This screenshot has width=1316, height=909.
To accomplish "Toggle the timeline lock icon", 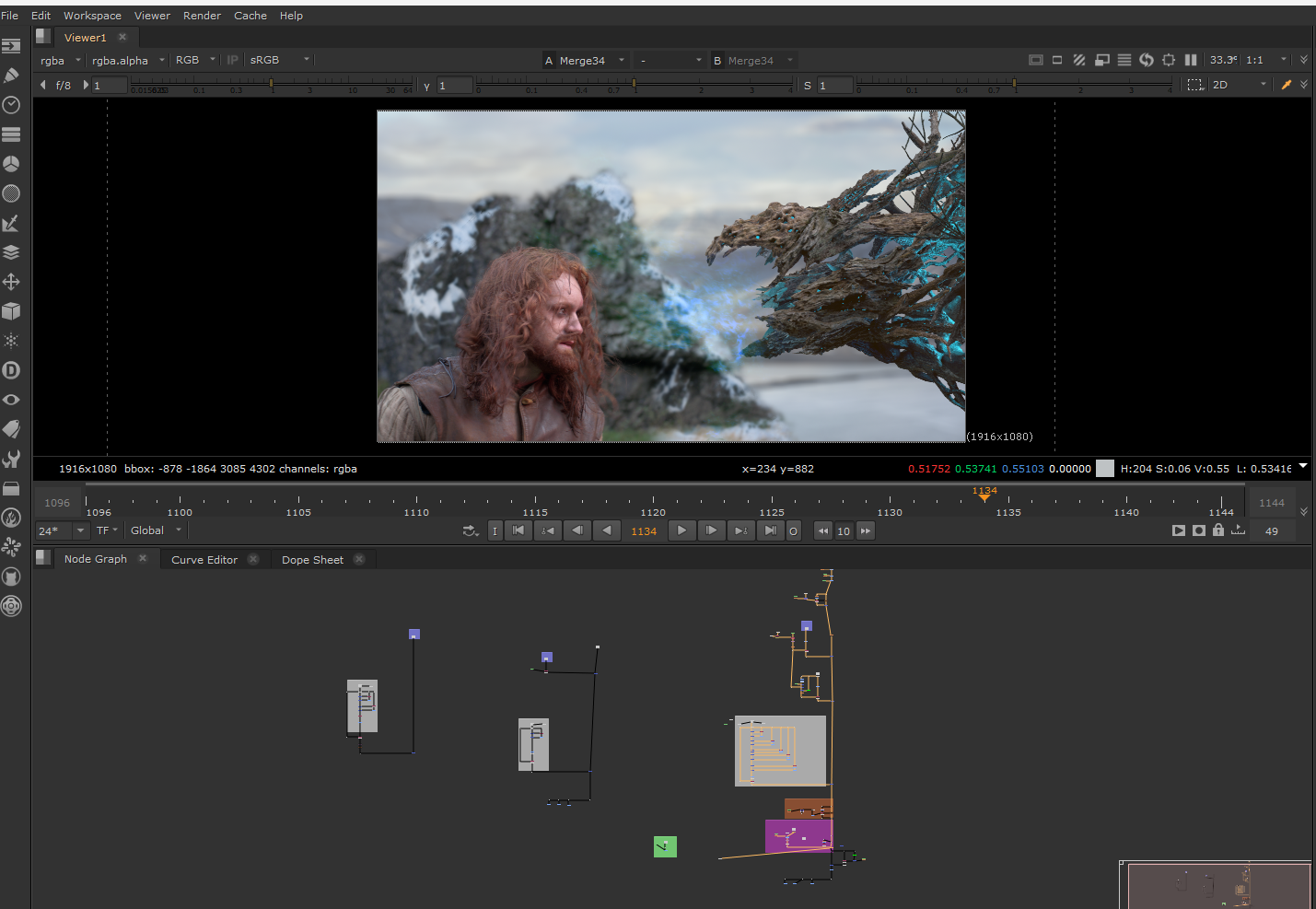I will click(1218, 530).
